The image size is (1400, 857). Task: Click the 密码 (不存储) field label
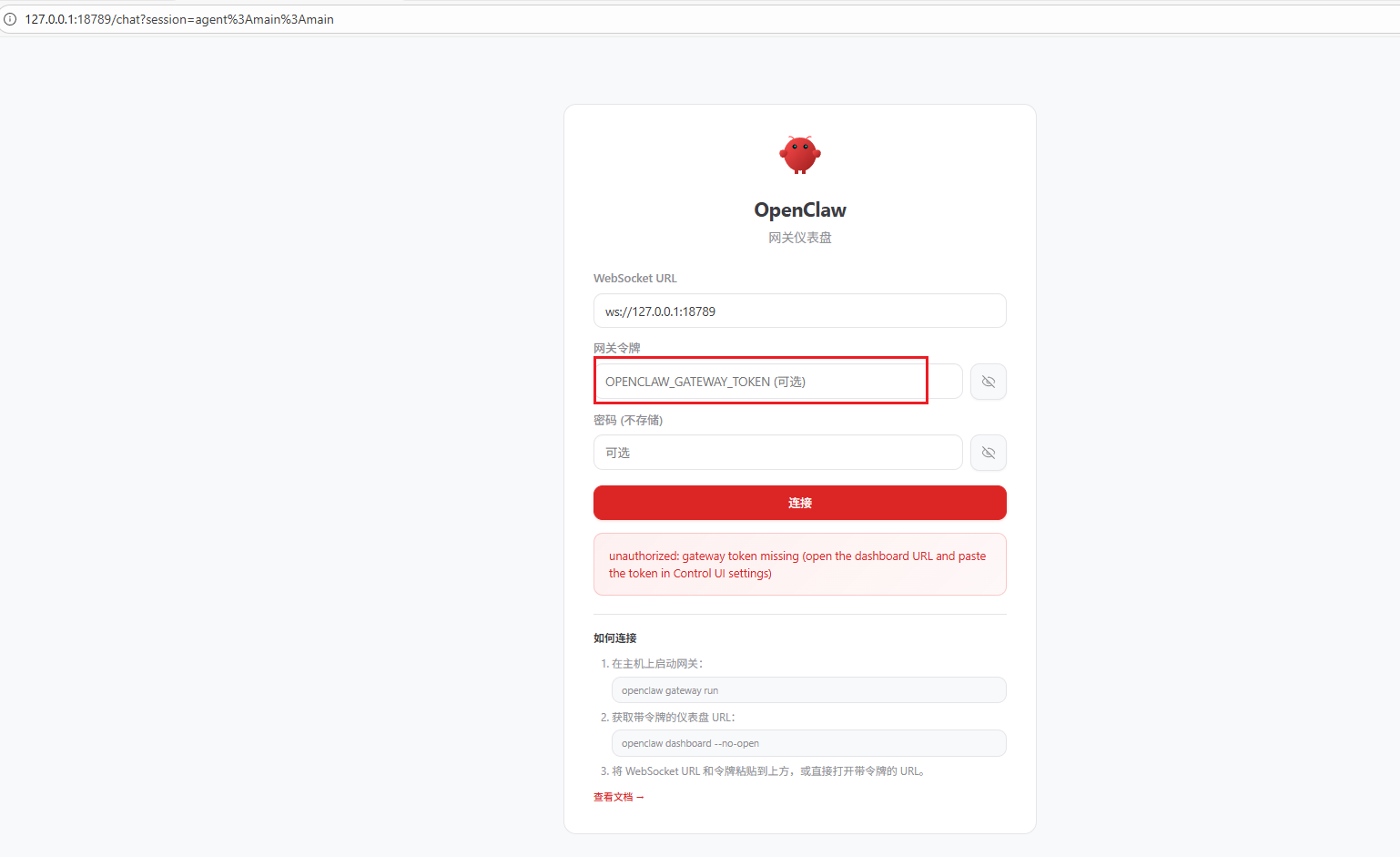(628, 420)
